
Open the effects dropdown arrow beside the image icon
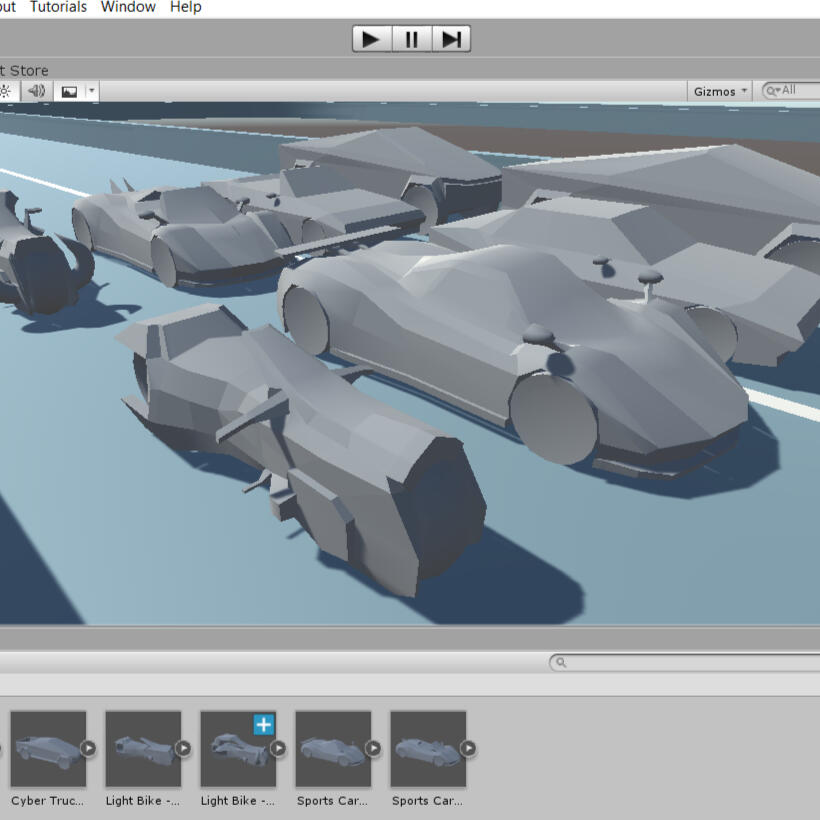[x=91, y=91]
